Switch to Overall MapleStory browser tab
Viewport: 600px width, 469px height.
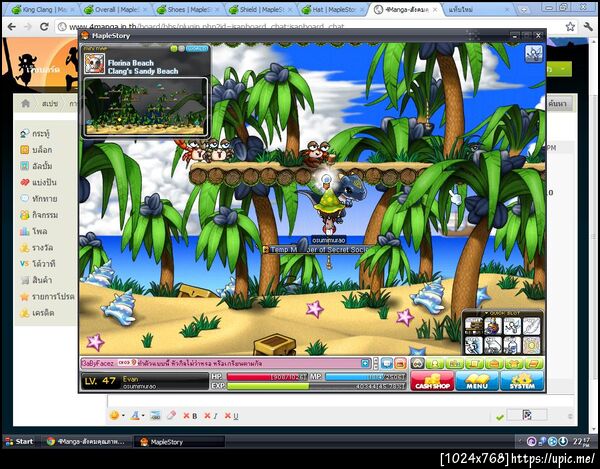[x=115, y=10]
